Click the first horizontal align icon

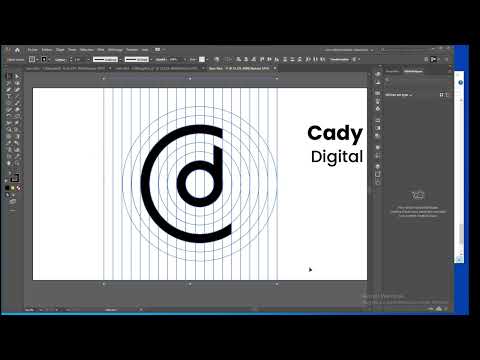[239, 59]
